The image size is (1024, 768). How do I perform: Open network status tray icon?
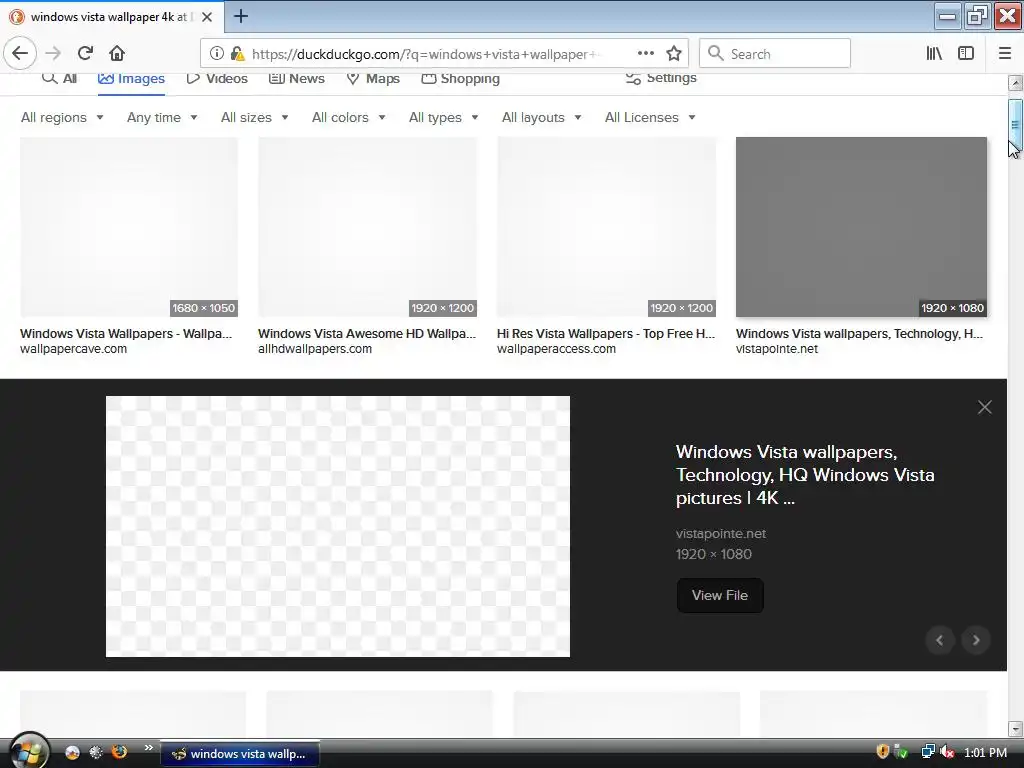pos(927,752)
